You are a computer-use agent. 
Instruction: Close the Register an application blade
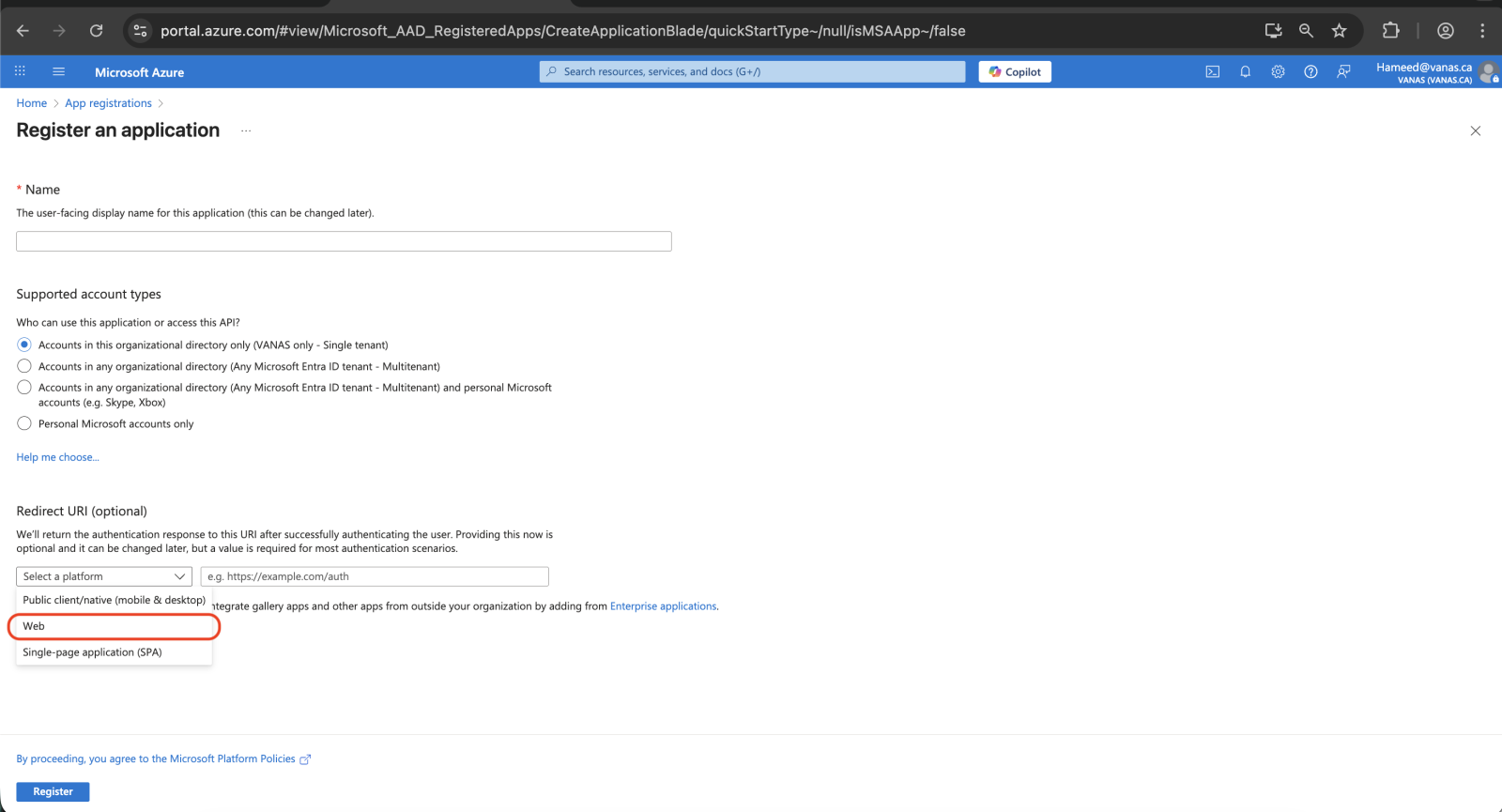[1475, 130]
